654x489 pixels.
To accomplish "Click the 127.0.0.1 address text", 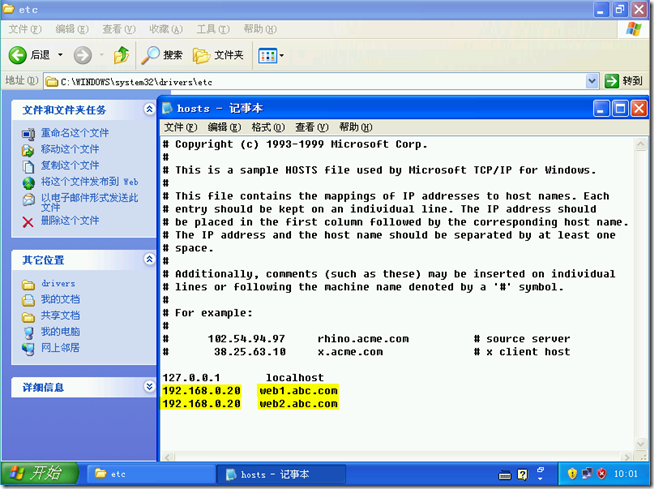I will coord(191,378).
